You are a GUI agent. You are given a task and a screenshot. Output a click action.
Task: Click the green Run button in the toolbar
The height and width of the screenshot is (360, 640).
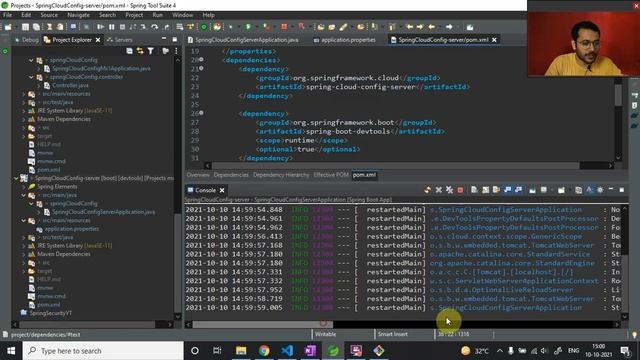248,27
